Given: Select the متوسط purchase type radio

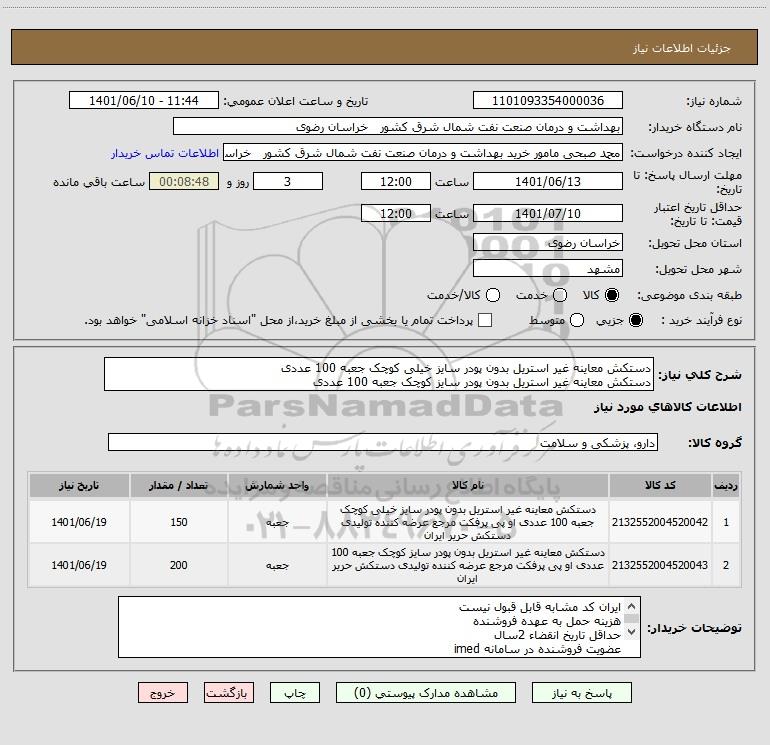Looking at the screenshot, I should pyautogui.click(x=577, y=320).
